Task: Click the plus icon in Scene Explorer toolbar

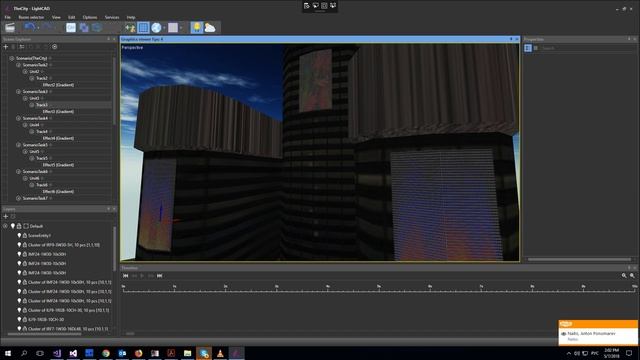Action: pos(6,47)
